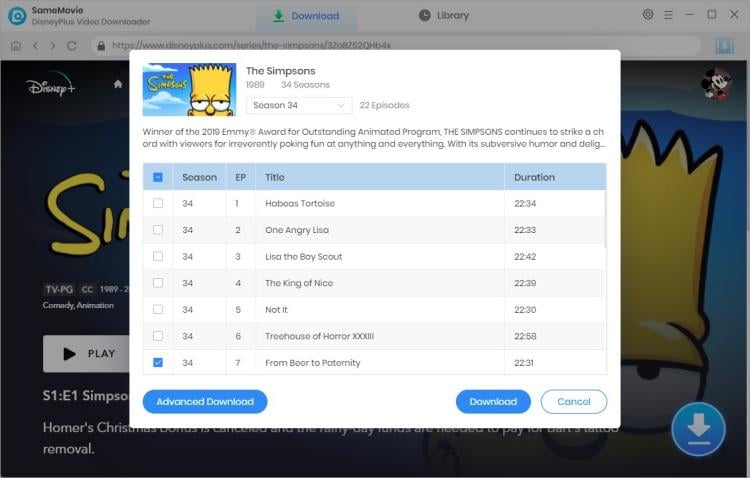Click the duration 22:34

tap(525, 203)
